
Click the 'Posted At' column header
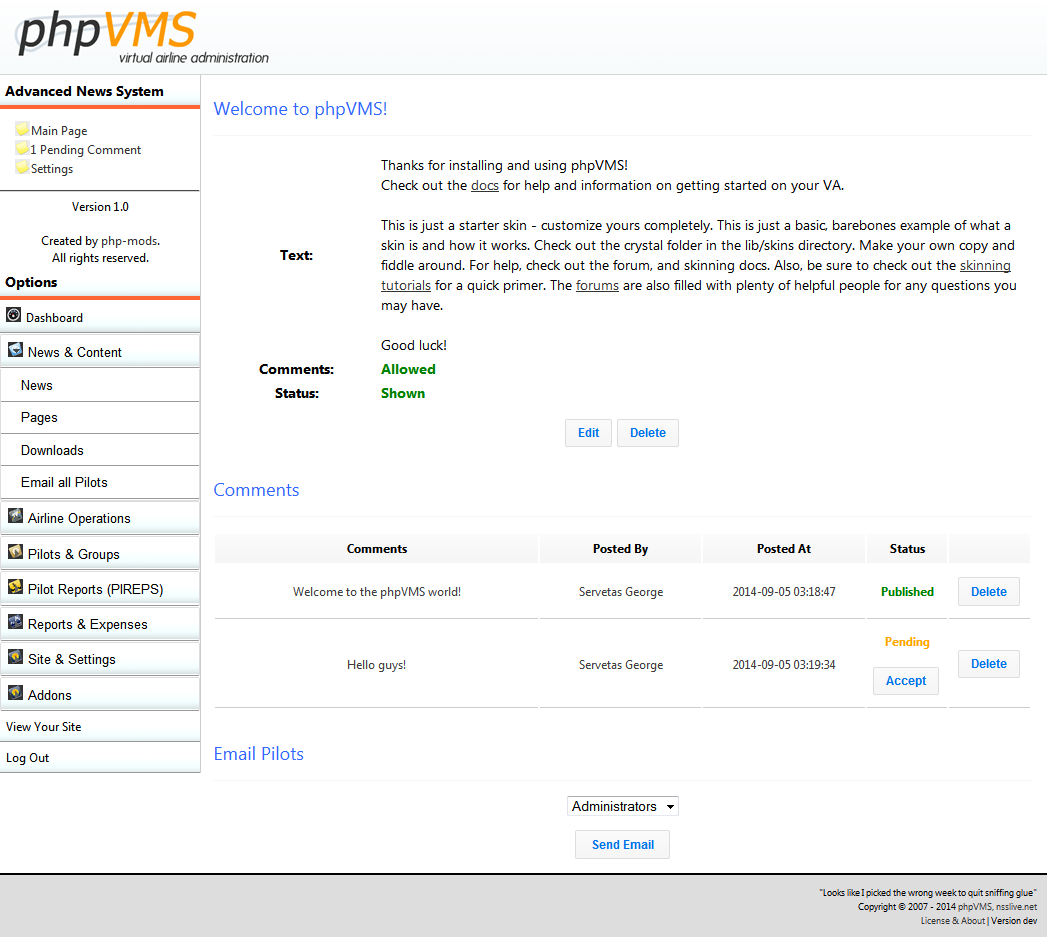[783, 549]
